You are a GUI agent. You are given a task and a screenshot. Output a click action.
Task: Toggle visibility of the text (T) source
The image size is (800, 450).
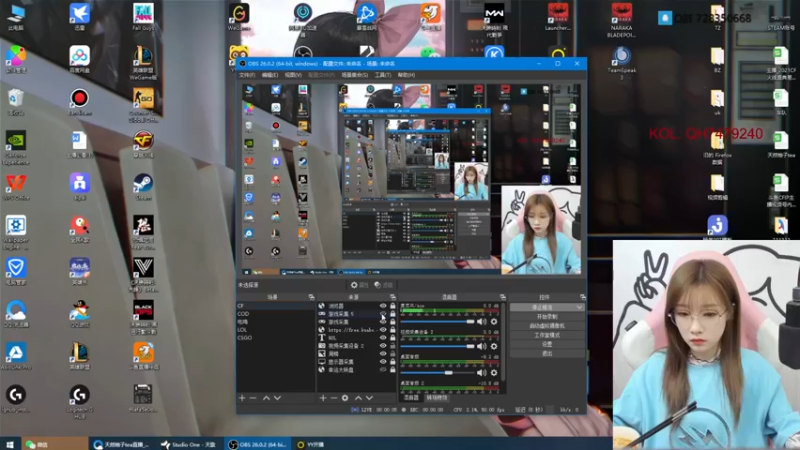[x=383, y=338]
